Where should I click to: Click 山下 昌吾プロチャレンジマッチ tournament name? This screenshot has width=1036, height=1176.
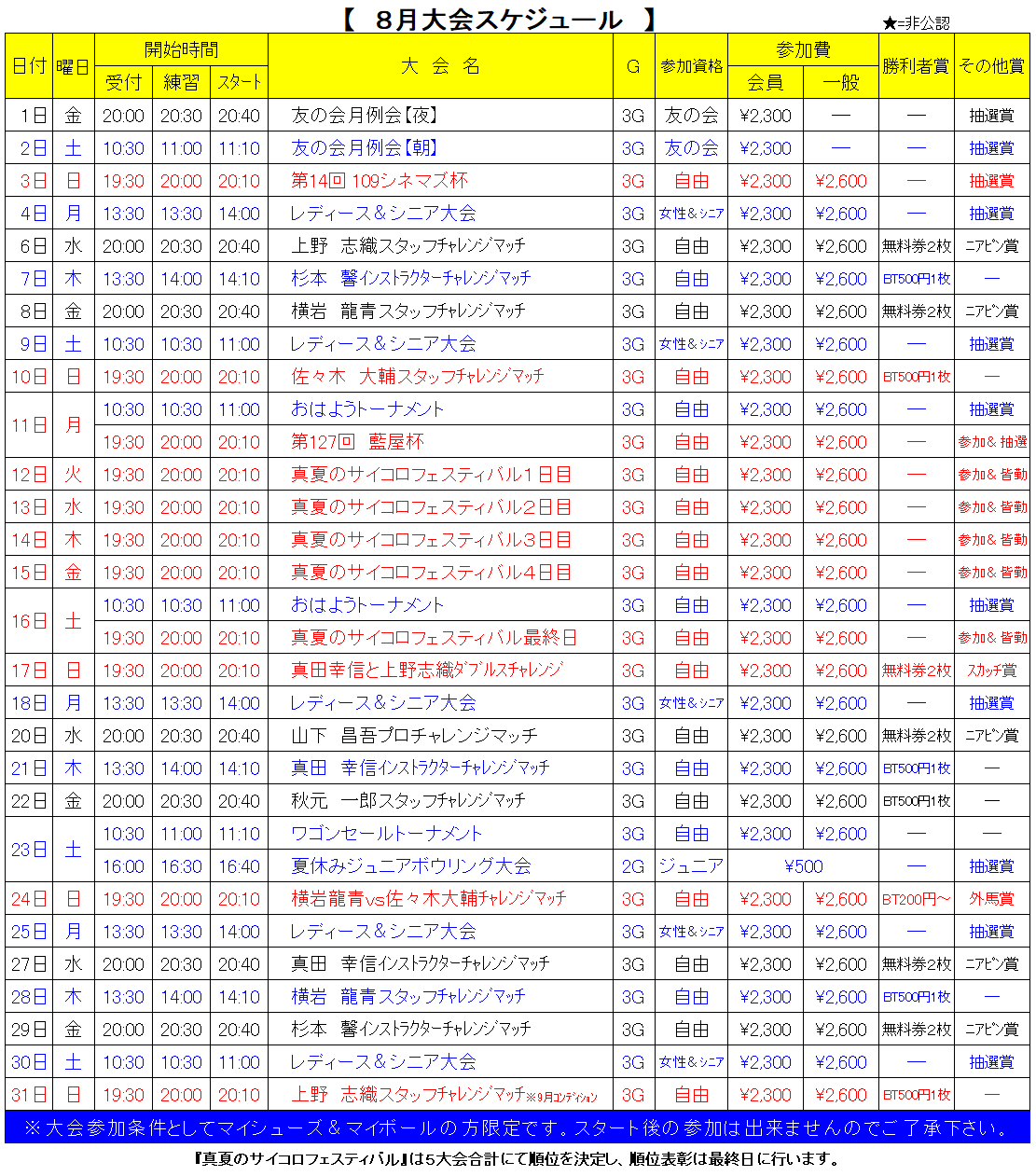(x=414, y=736)
